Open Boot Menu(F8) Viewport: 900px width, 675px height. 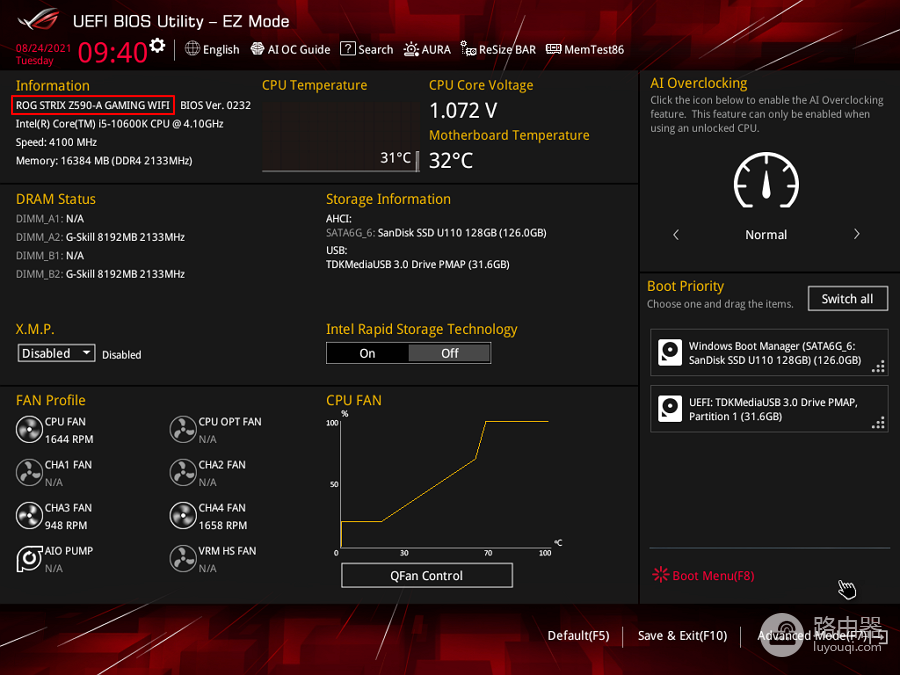click(x=704, y=575)
